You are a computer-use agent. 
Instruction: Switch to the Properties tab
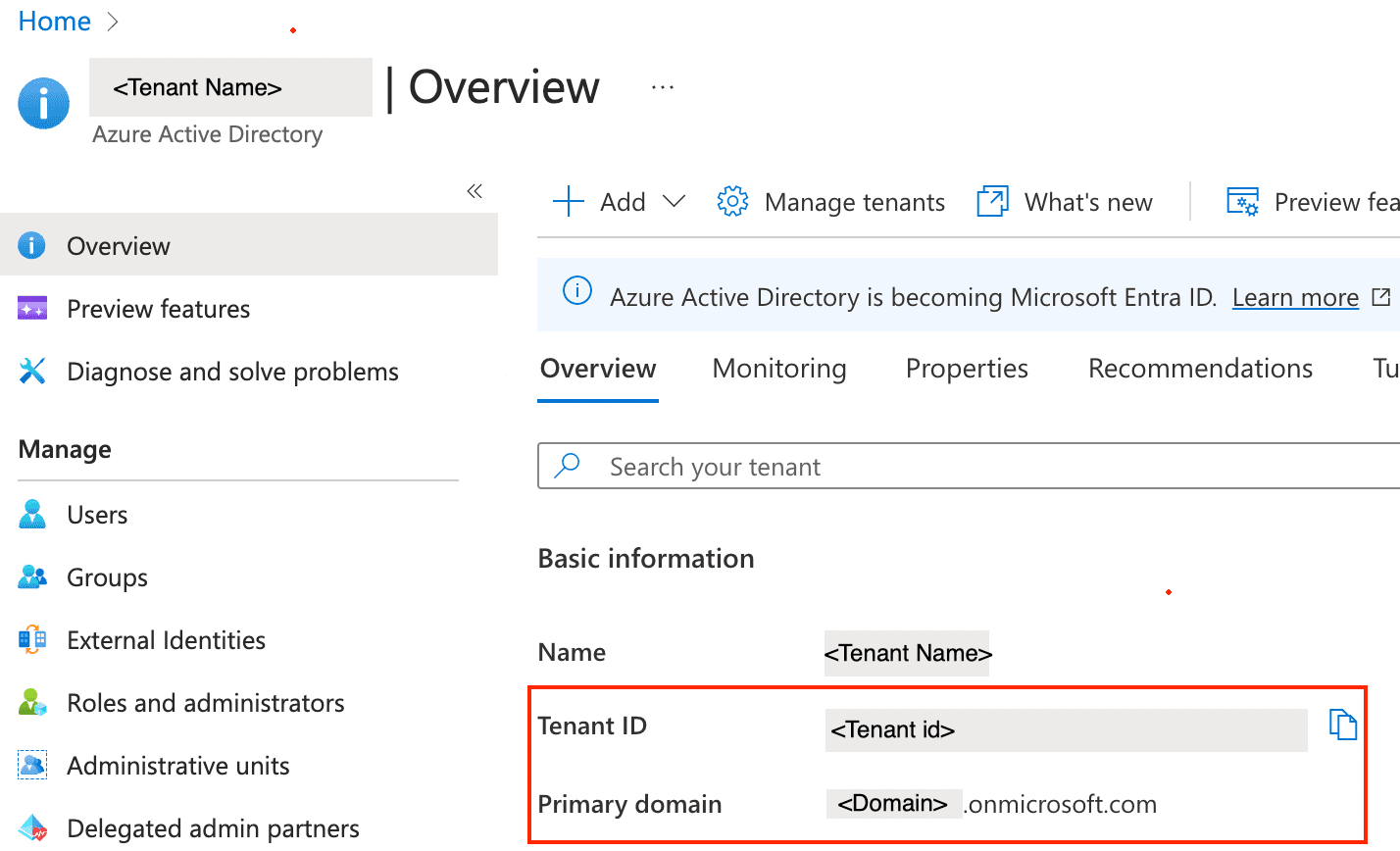point(967,369)
